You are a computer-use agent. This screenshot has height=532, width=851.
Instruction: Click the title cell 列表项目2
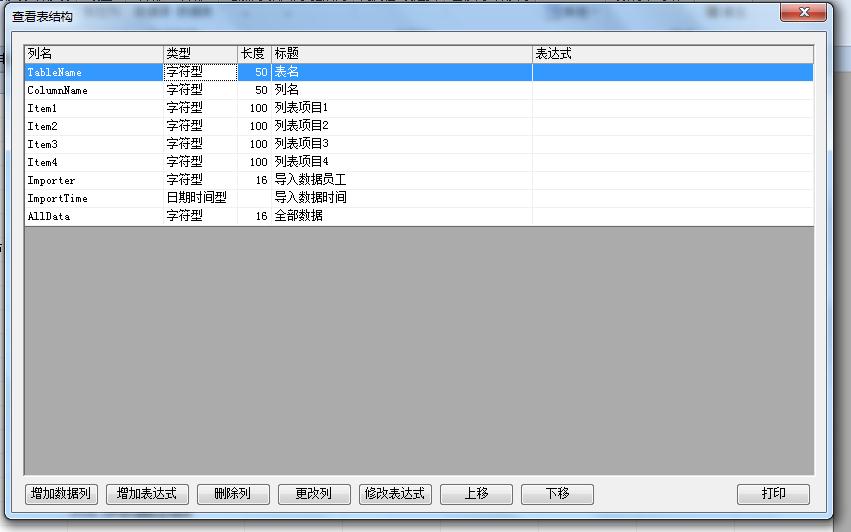click(402, 126)
